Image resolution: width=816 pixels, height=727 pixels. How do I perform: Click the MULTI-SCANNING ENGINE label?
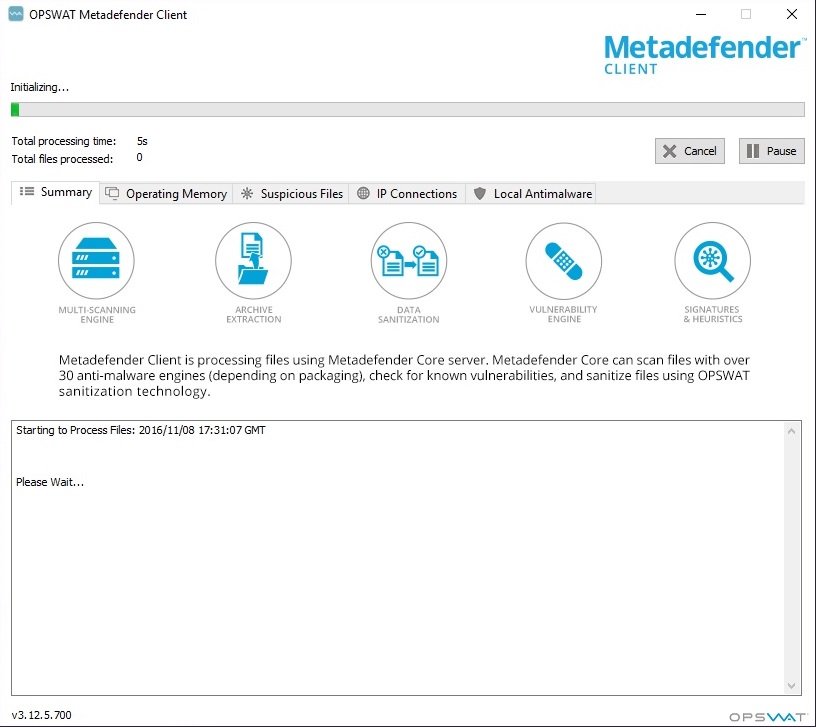tap(97, 314)
